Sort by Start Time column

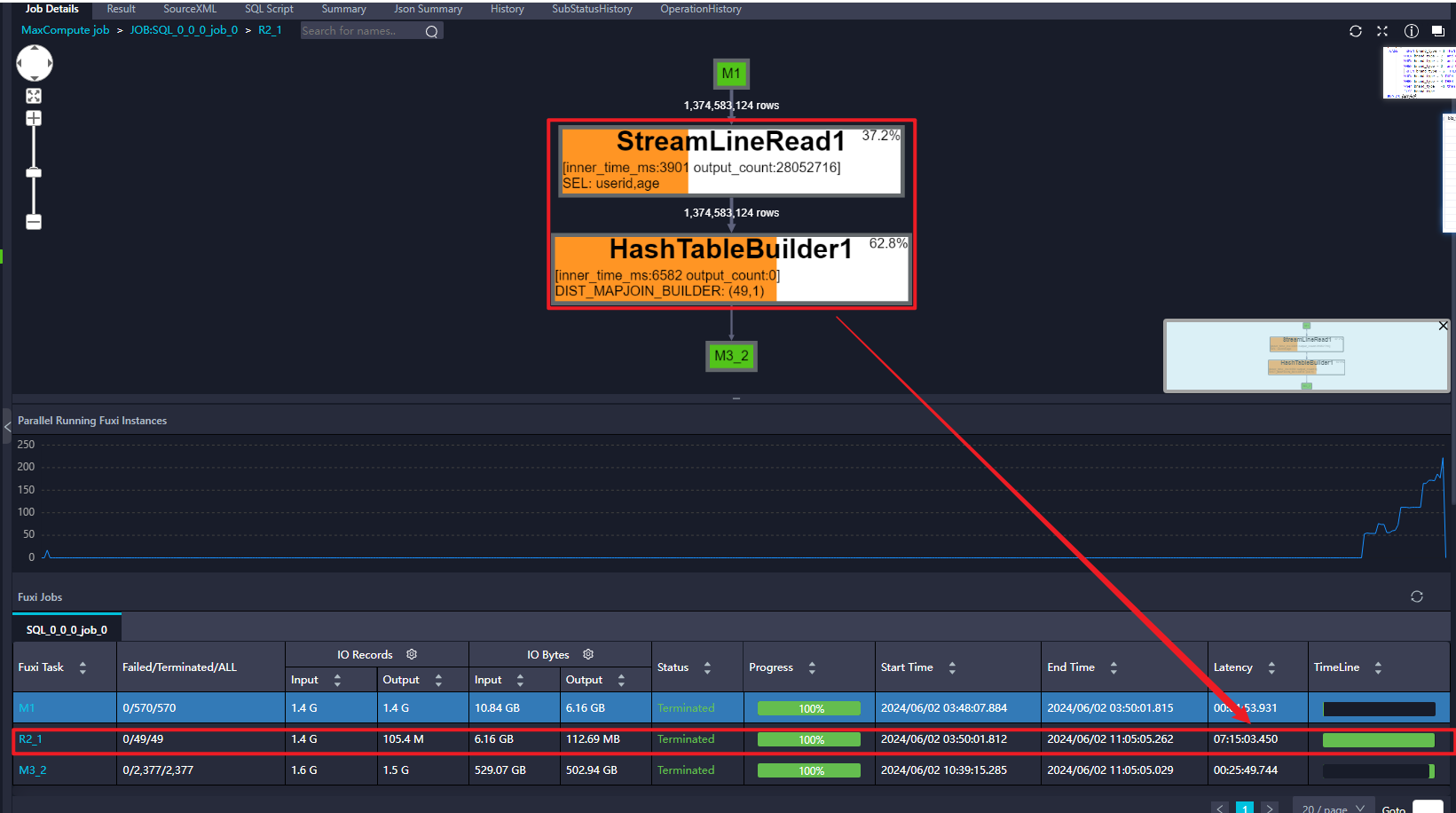tap(952, 667)
